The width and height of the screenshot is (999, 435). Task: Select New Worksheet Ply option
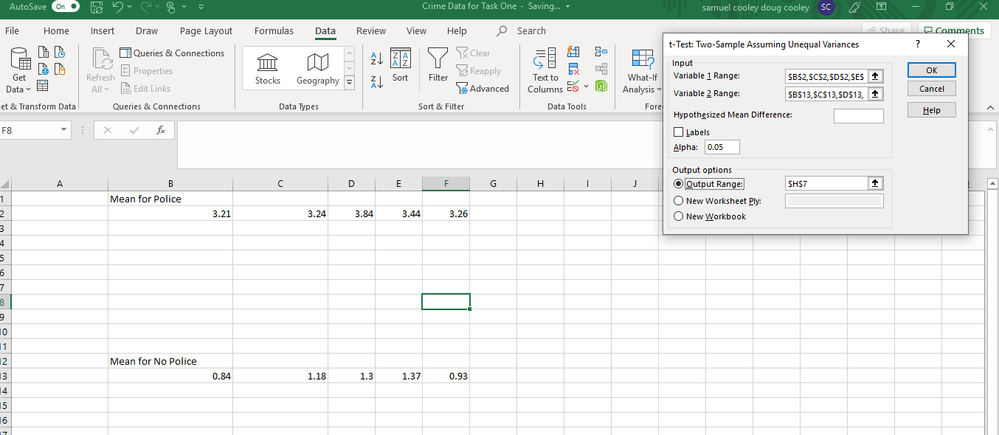[679, 201]
